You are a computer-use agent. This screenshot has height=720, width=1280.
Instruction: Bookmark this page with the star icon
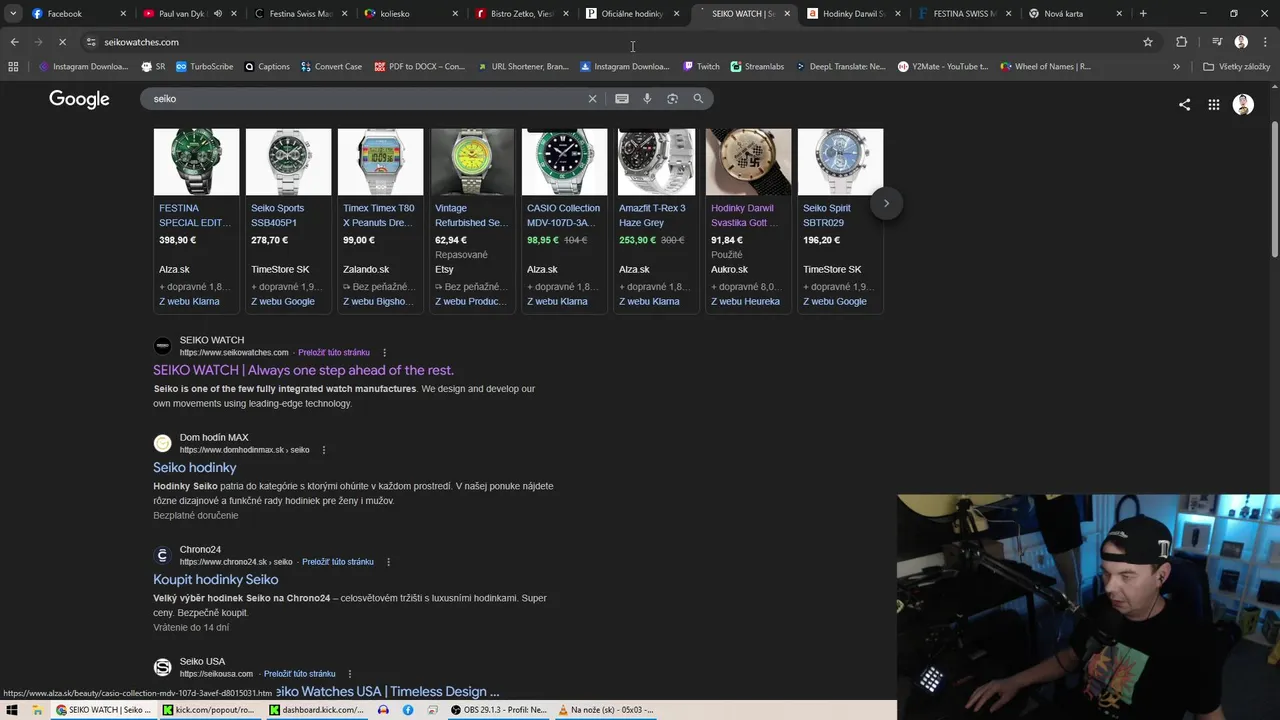coord(1148,42)
